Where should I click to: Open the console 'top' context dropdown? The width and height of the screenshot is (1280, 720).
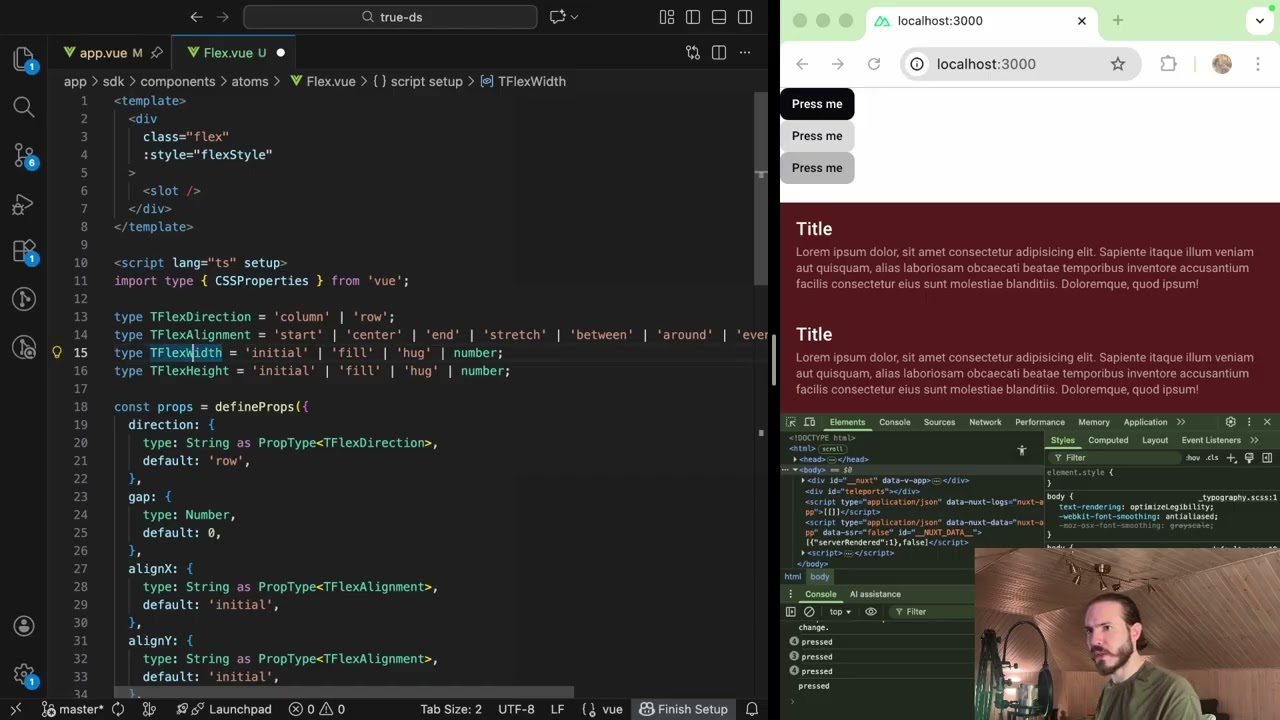(x=840, y=612)
